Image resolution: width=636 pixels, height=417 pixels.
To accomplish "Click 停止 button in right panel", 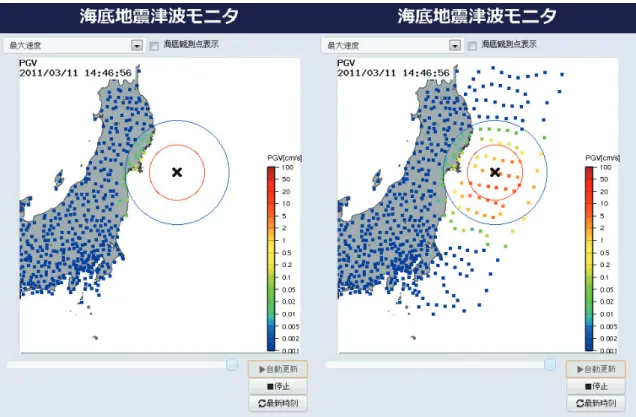I will click(x=596, y=386).
